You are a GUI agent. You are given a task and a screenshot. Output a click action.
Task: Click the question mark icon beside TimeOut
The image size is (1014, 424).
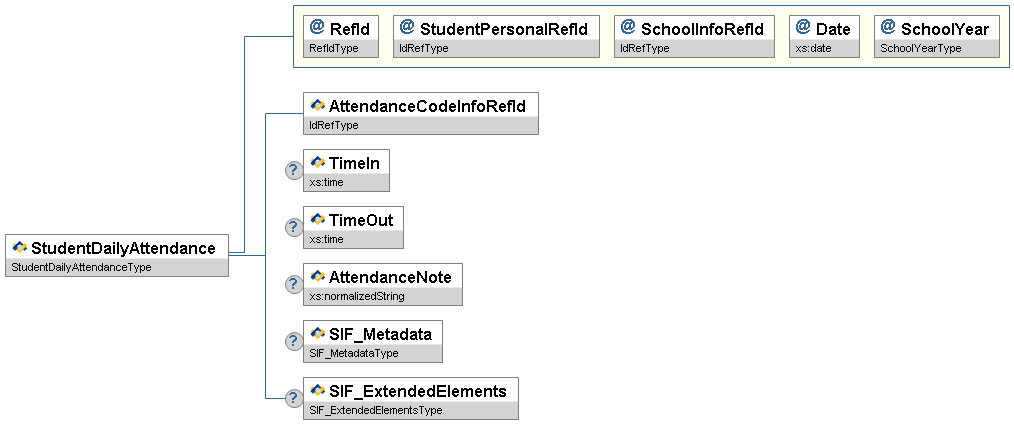click(294, 227)
